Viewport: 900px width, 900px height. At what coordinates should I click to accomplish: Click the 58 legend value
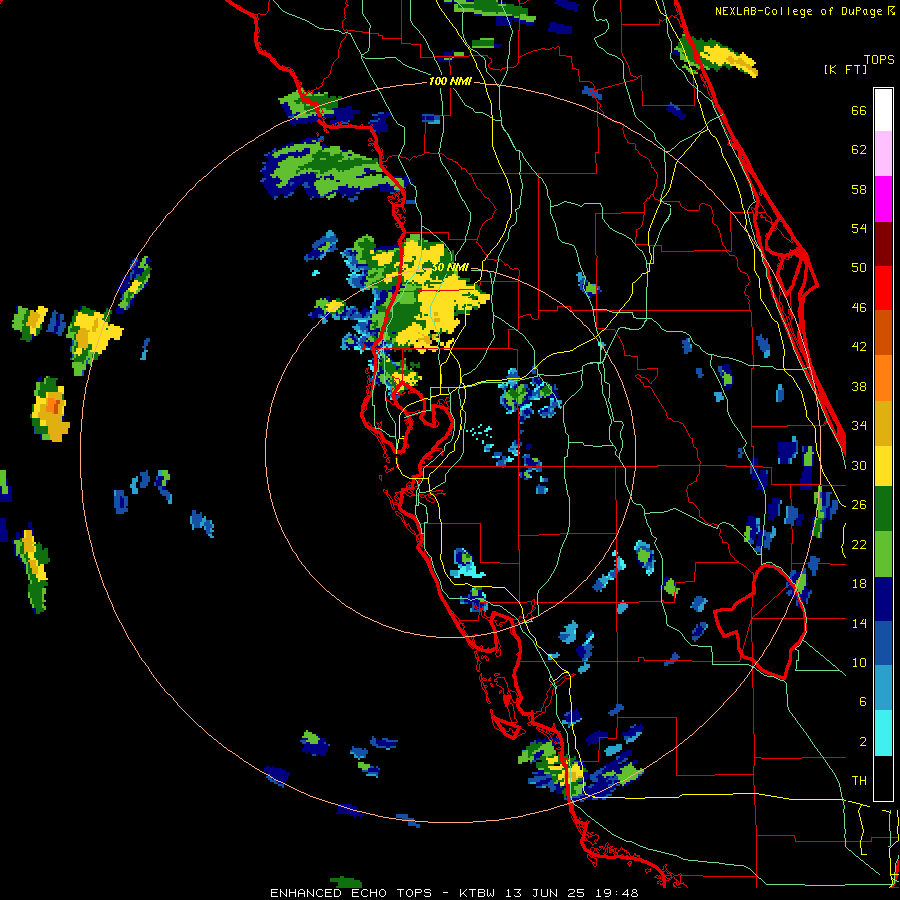[859, 189]
